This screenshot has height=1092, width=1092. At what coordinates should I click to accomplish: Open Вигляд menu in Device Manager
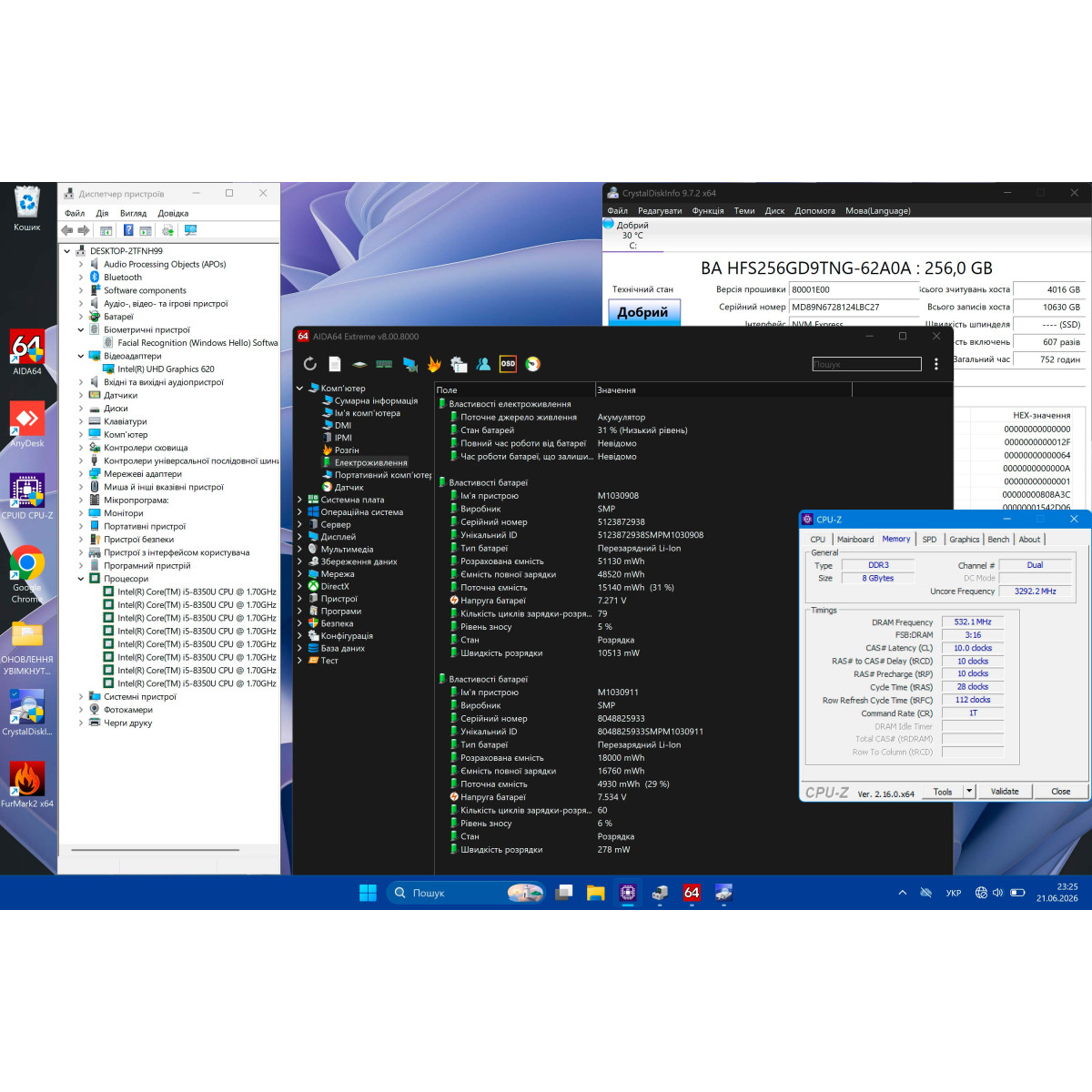tap(133, 213)
